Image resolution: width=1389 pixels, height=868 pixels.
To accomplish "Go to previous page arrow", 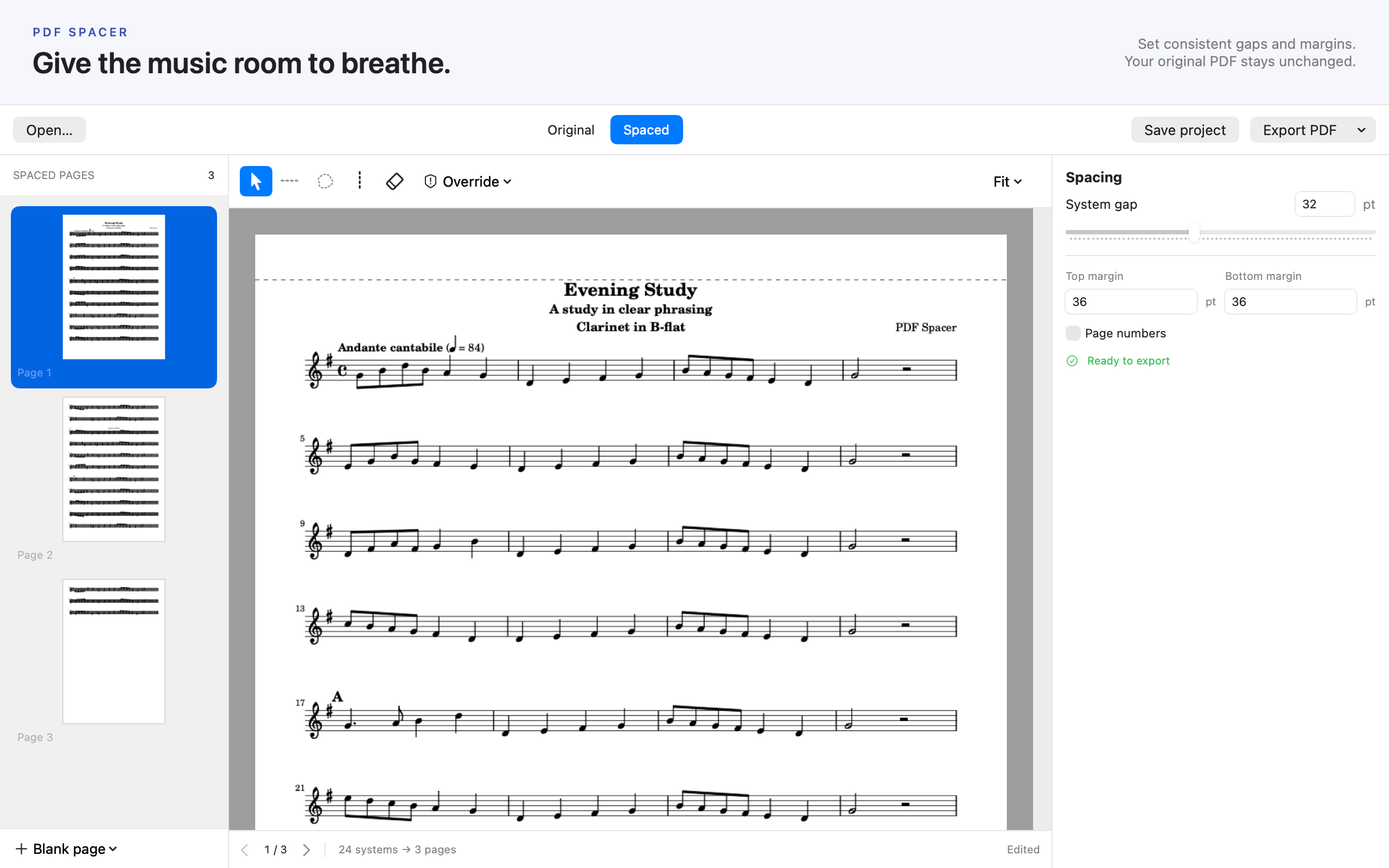I will [245, 850].
